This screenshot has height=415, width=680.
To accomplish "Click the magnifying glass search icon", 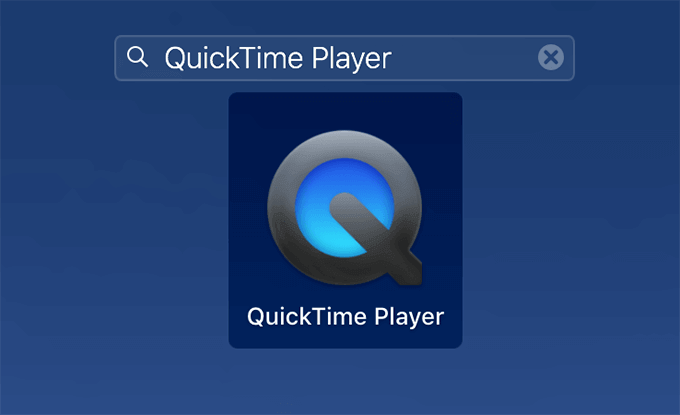I will point(137,57).
